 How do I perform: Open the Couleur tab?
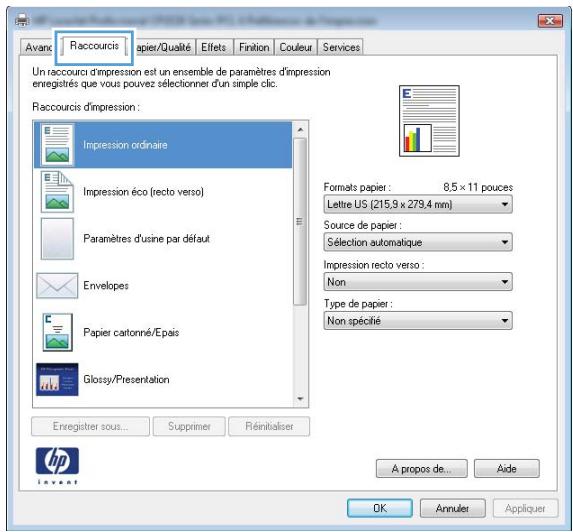pos(296,48)
